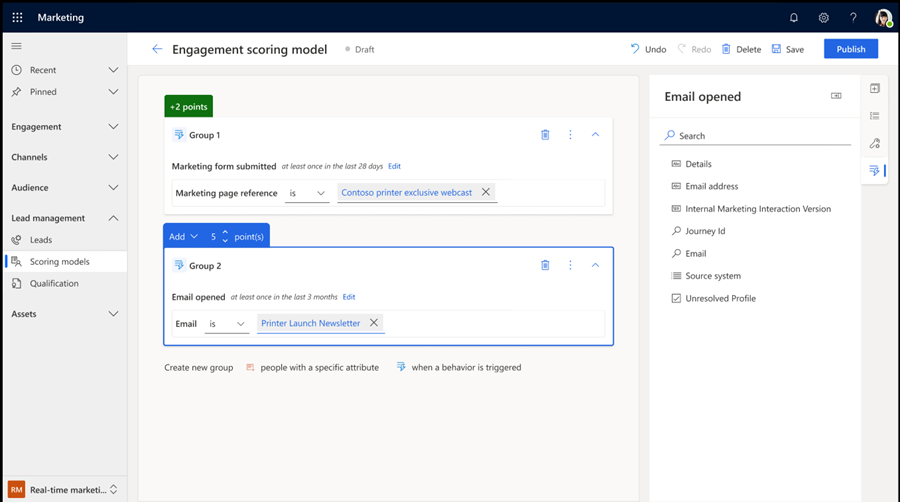This screenshot has width=900, height=502.
Task: Delete Group 2 with trash icon
Action: coord(545,265)
